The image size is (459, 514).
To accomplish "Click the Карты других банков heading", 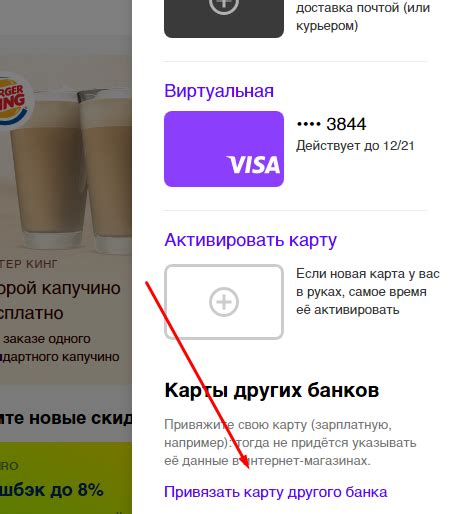I will pyautogui.click(x=272, y=390).
